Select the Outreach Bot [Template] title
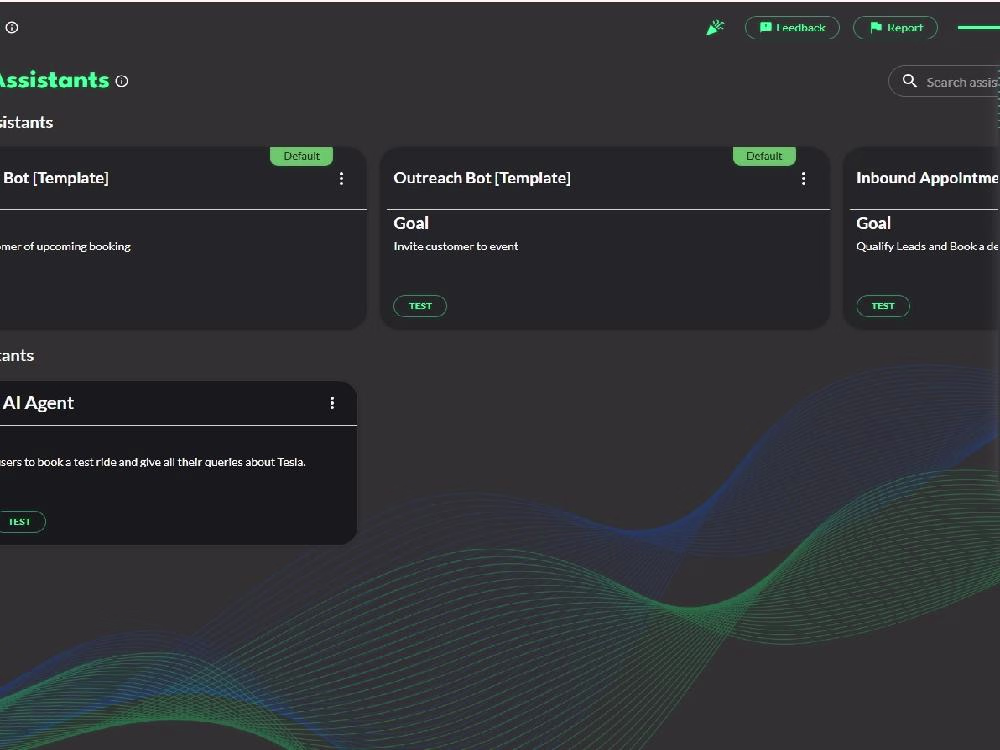 (x=482, y=178)
